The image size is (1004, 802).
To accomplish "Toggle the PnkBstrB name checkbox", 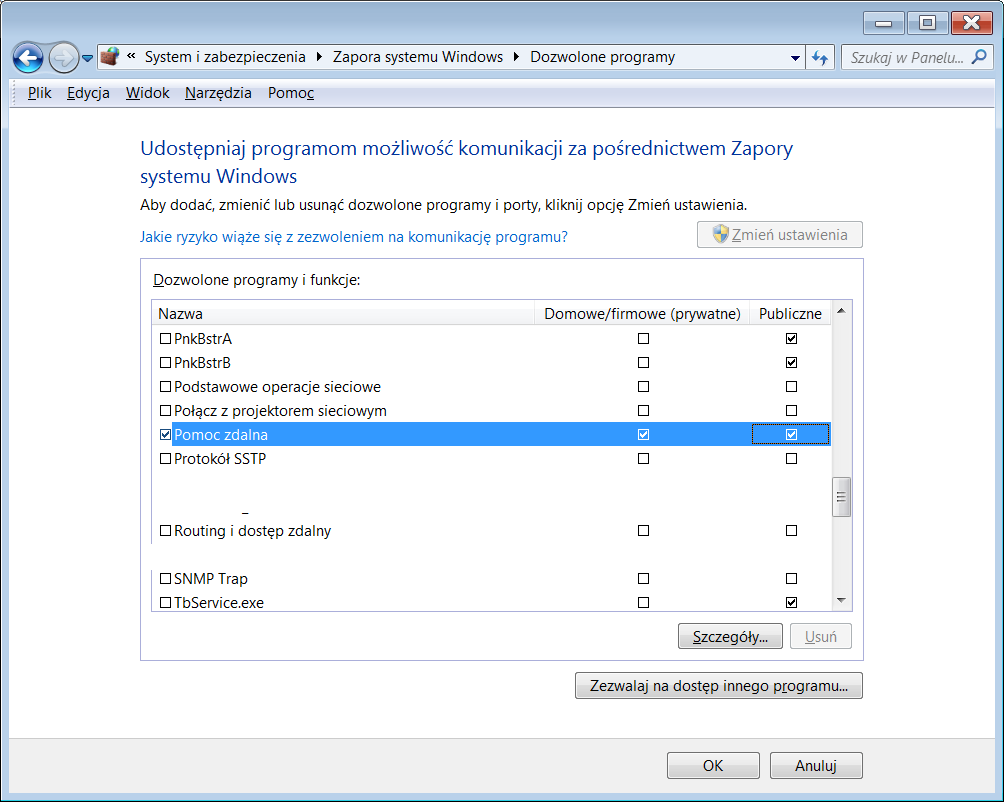I will [165, 362].
